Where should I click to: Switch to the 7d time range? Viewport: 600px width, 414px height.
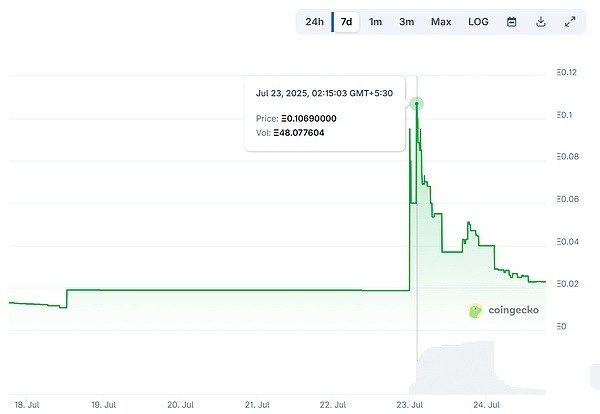(346, 22)
